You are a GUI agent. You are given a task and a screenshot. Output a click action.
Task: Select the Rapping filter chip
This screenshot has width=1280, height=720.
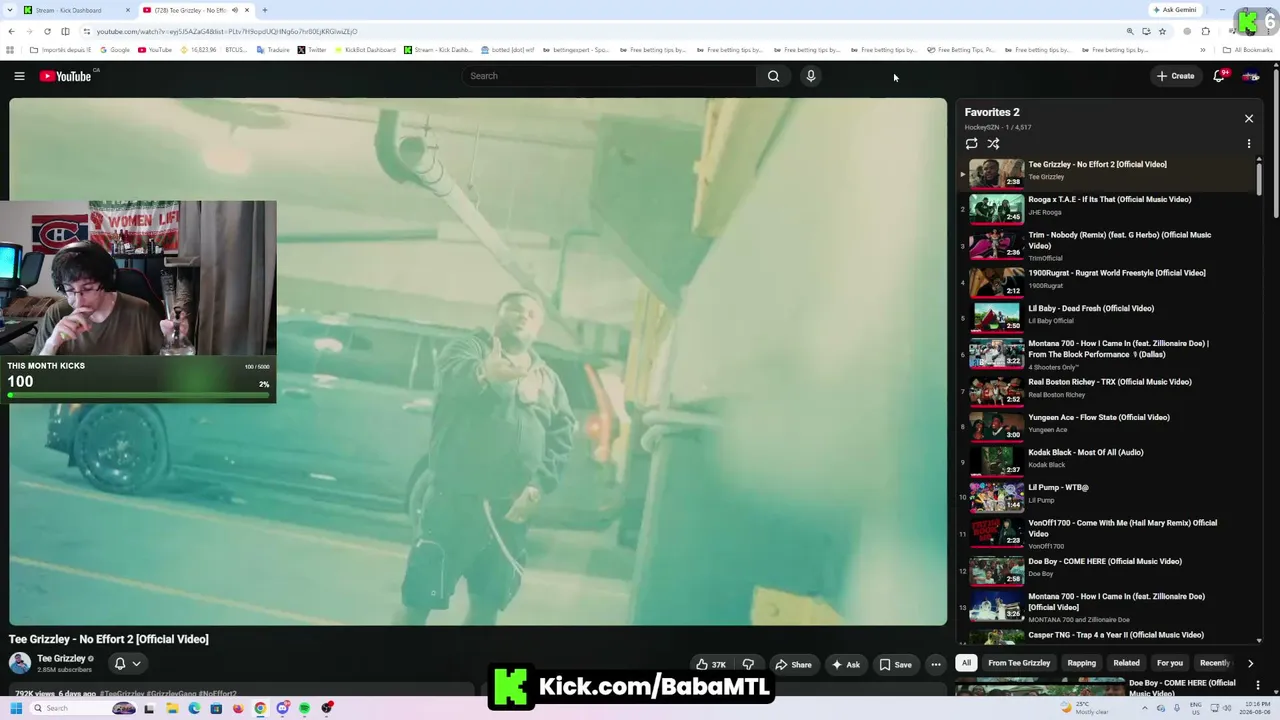[x=1081, y=663]
